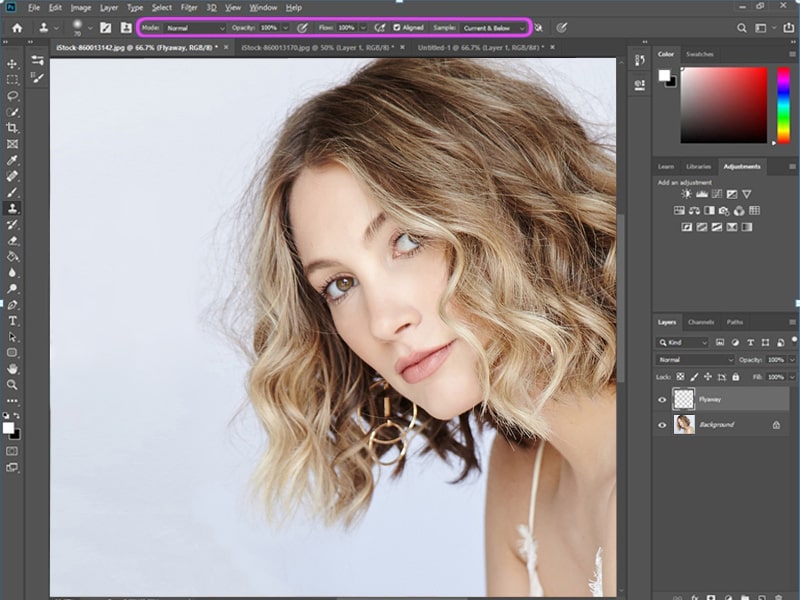The image size is (800, 600).
Task: Uncheck the Aligned checkbox
Action: 396,28
